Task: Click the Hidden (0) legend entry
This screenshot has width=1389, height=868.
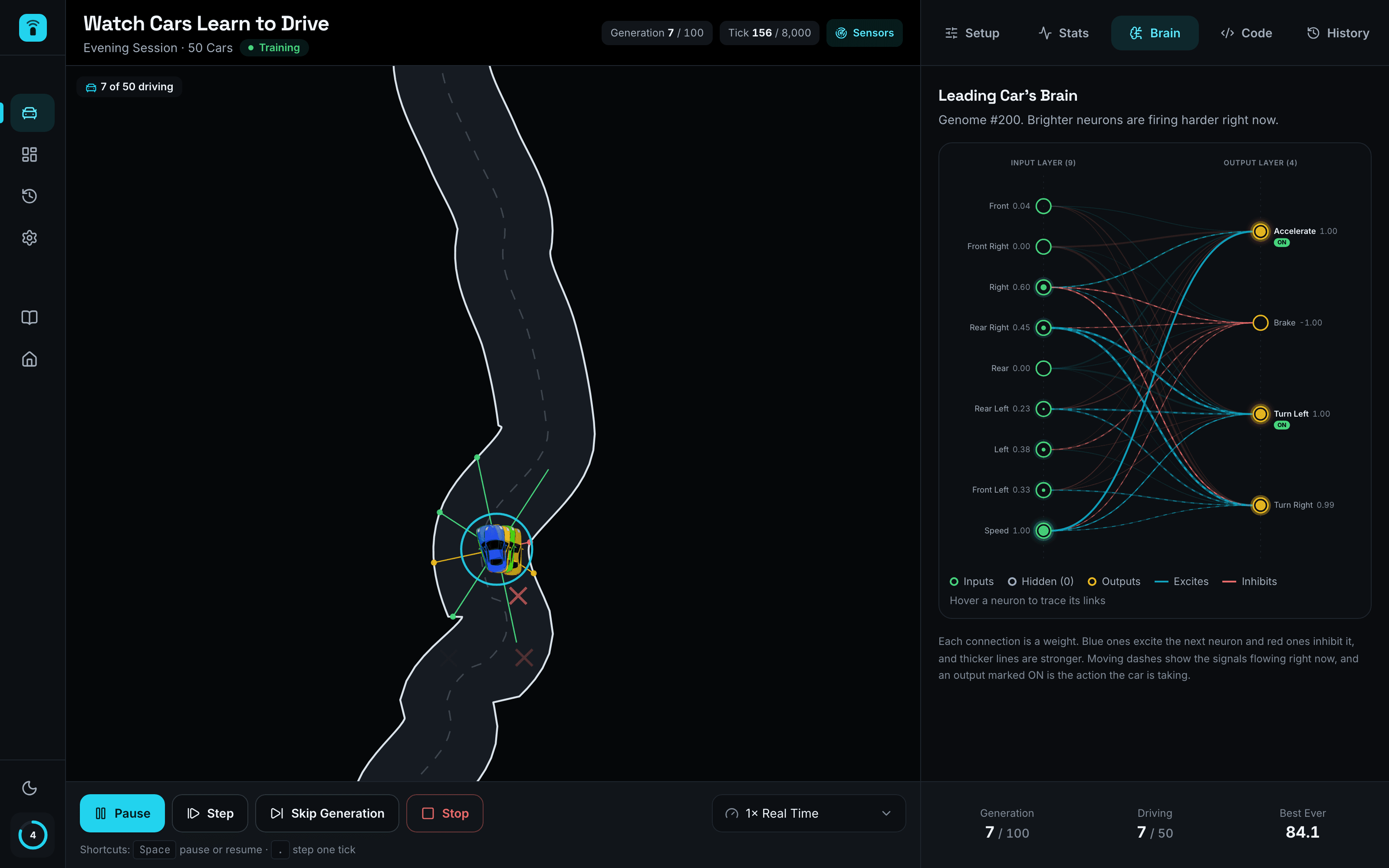Action: pyautogui.click(x=1040, y=582)
